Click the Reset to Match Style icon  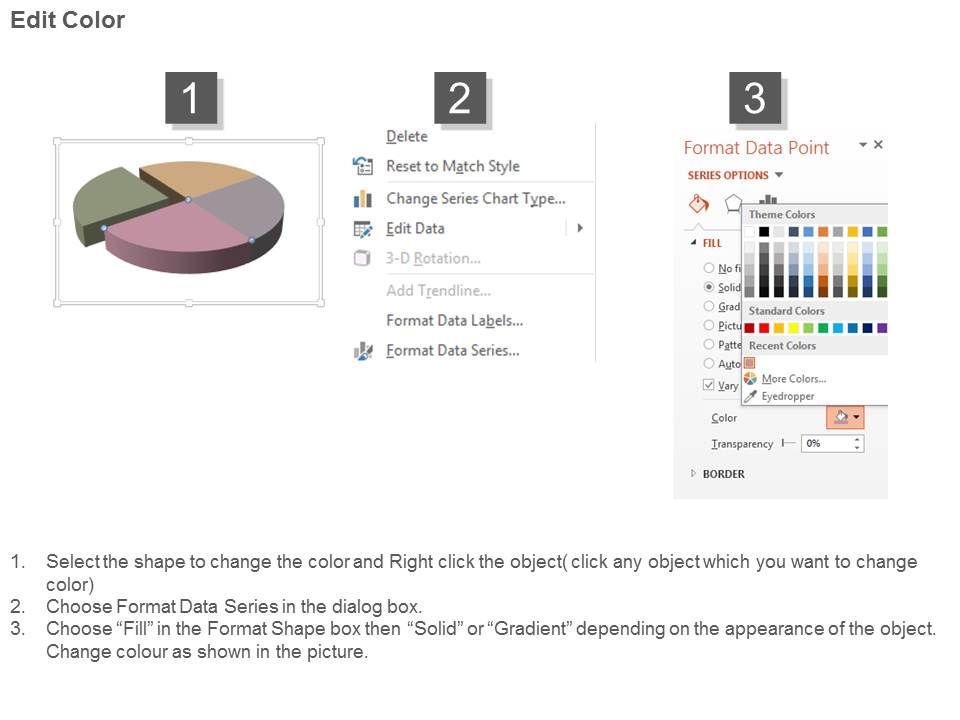click(x=363, y=166)
